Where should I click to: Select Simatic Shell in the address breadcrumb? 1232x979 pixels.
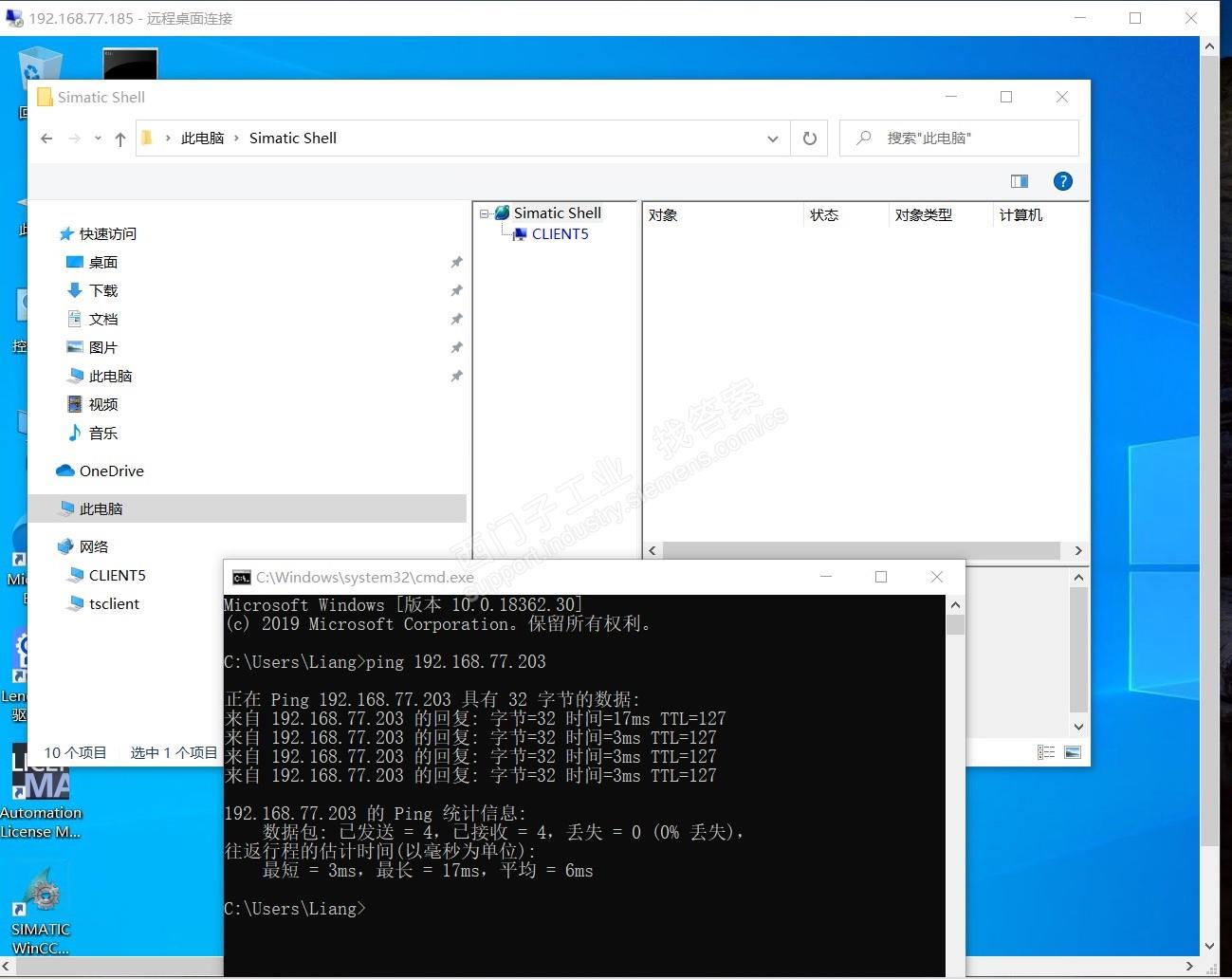293,139
